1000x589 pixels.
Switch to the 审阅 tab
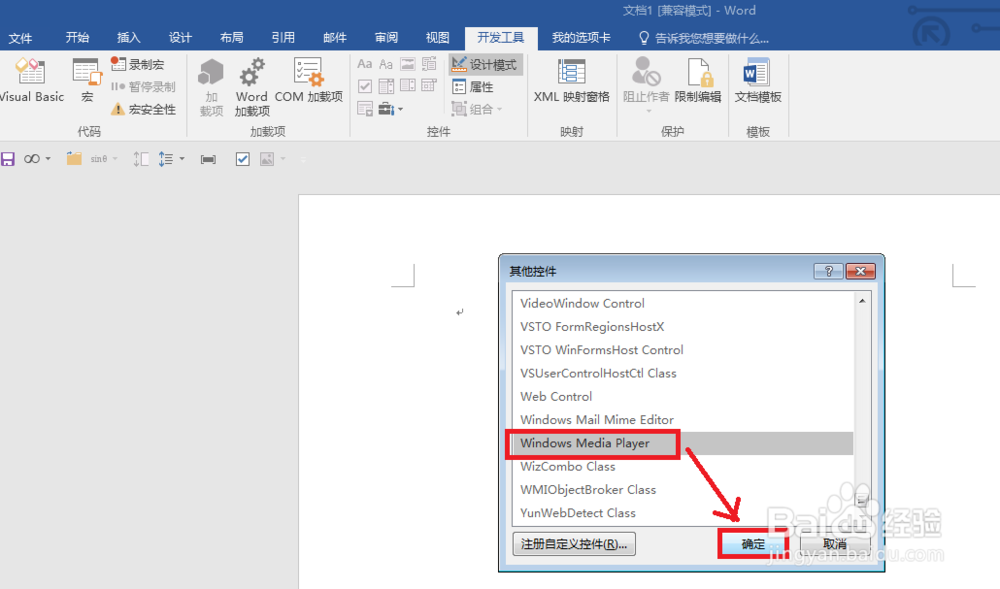[386, 38]
